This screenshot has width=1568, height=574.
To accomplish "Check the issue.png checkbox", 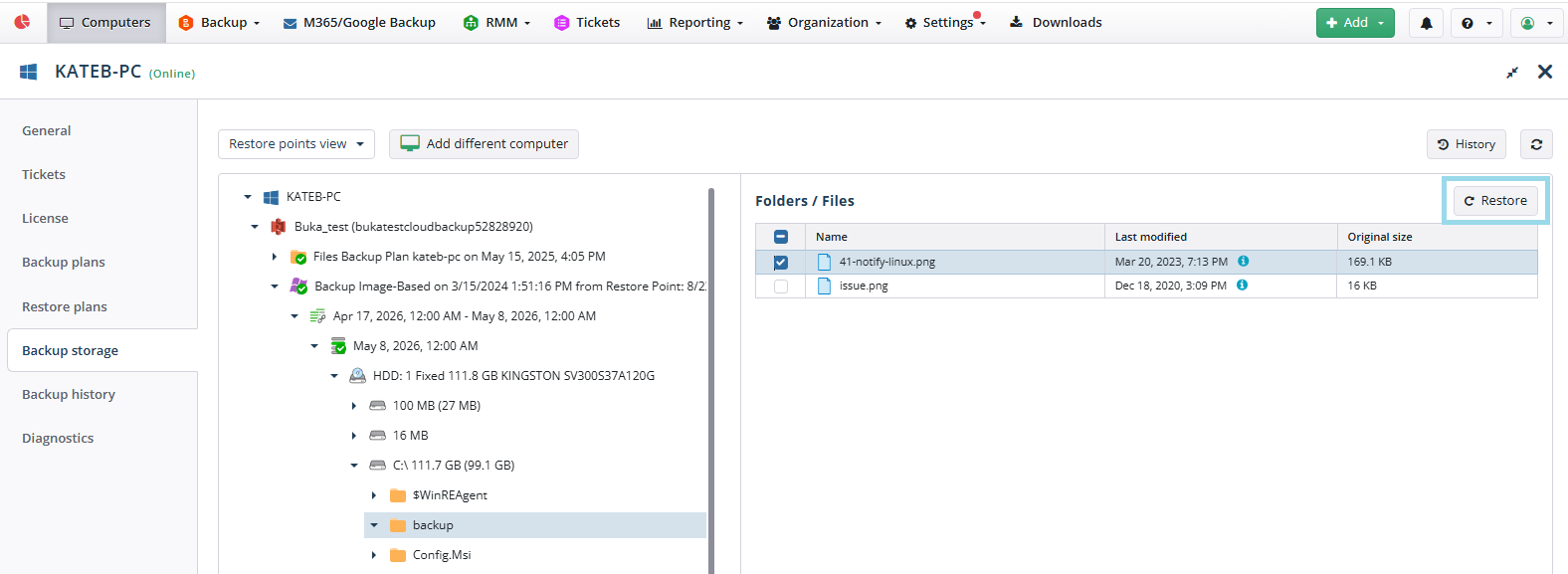I will (781, 287).
